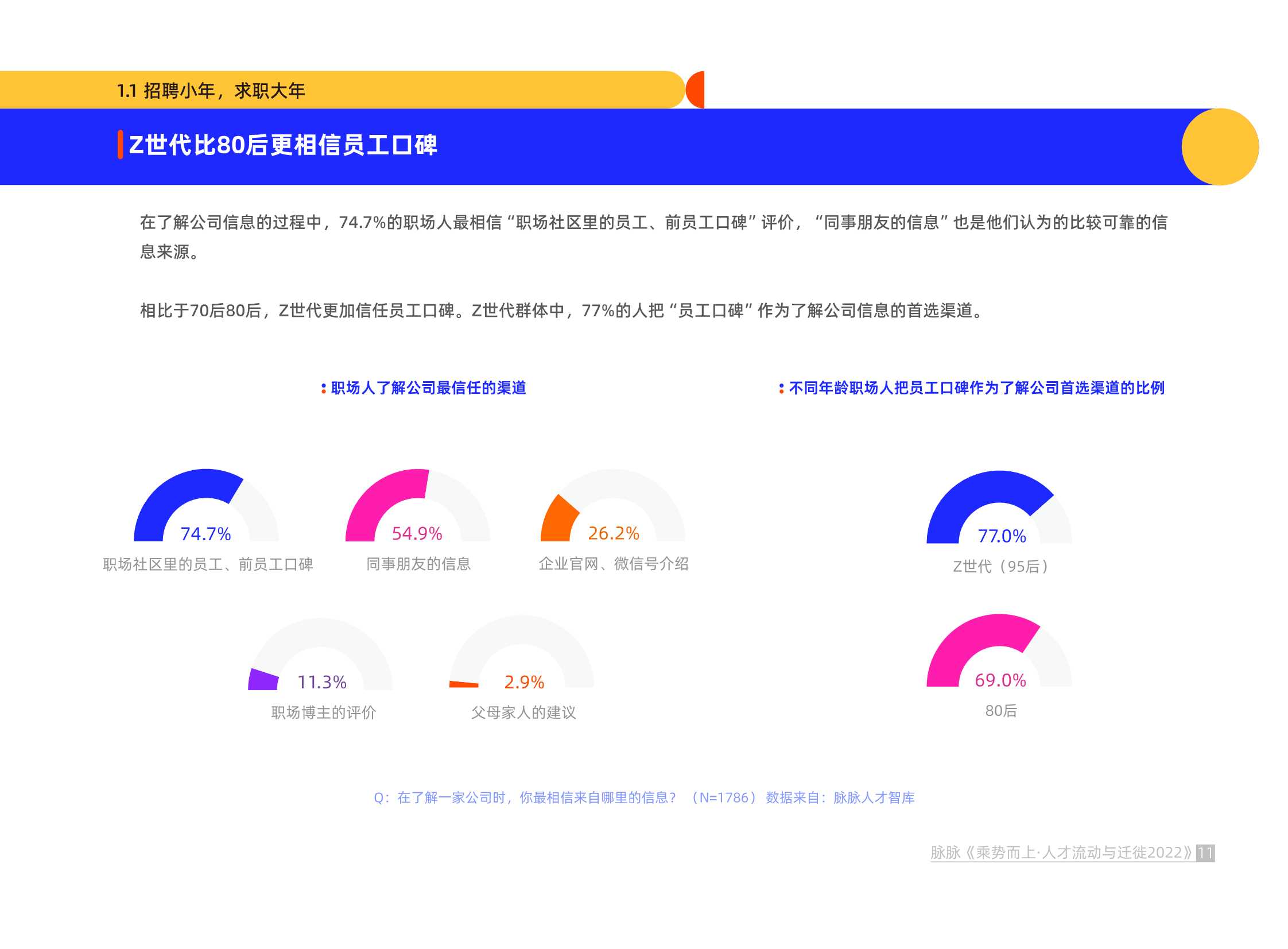Click the yellow circle in the blue banner
Image resolution: width=1288 pixels, height=949 pixels.
(1220, 147)
